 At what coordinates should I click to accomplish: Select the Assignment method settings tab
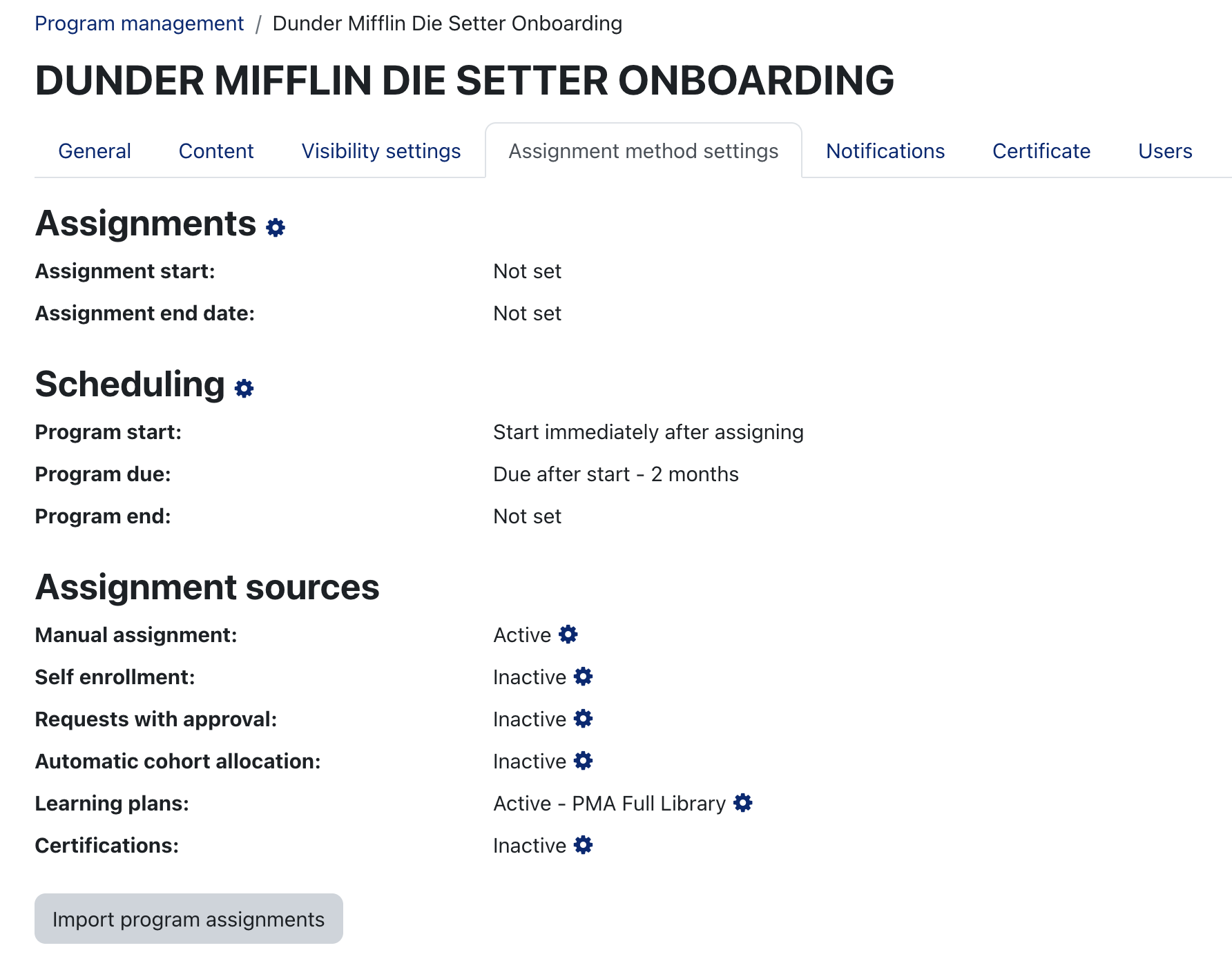(x=644, y=151)
